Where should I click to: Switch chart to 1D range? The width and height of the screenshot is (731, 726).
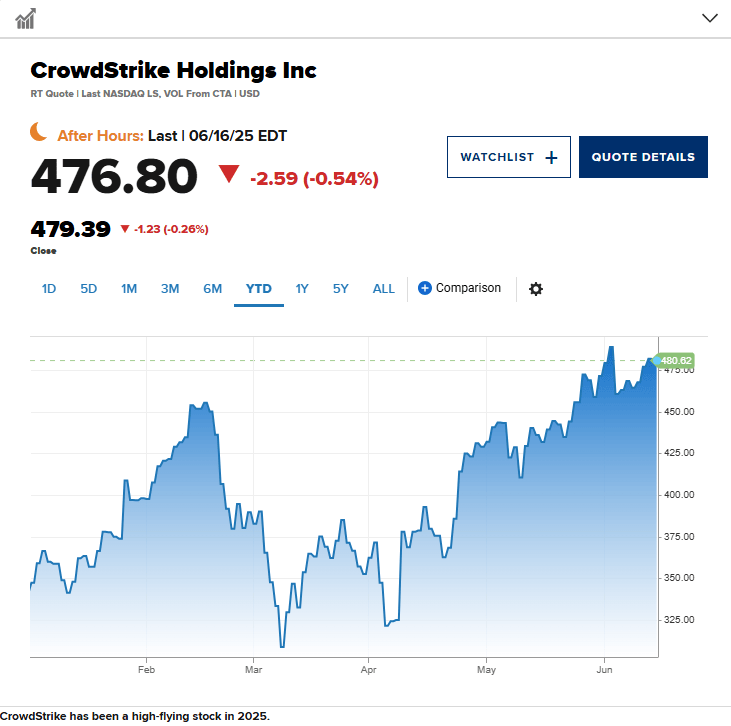point(48,289)
